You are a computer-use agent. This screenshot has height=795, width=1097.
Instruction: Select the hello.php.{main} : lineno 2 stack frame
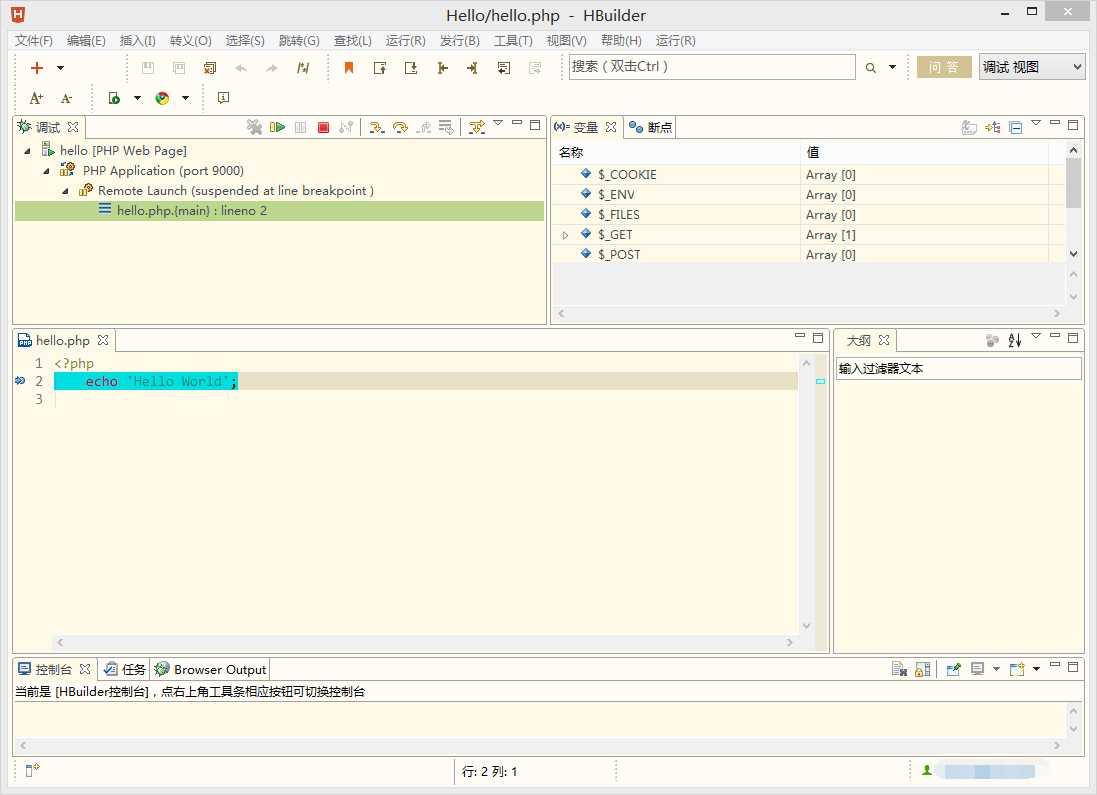click(x=279, y=211)
